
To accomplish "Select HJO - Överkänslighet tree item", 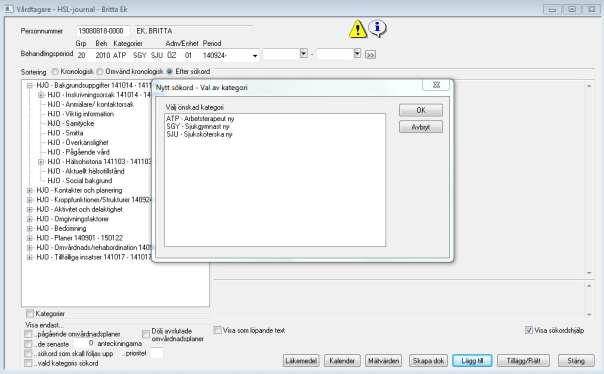I will (78, 143).
